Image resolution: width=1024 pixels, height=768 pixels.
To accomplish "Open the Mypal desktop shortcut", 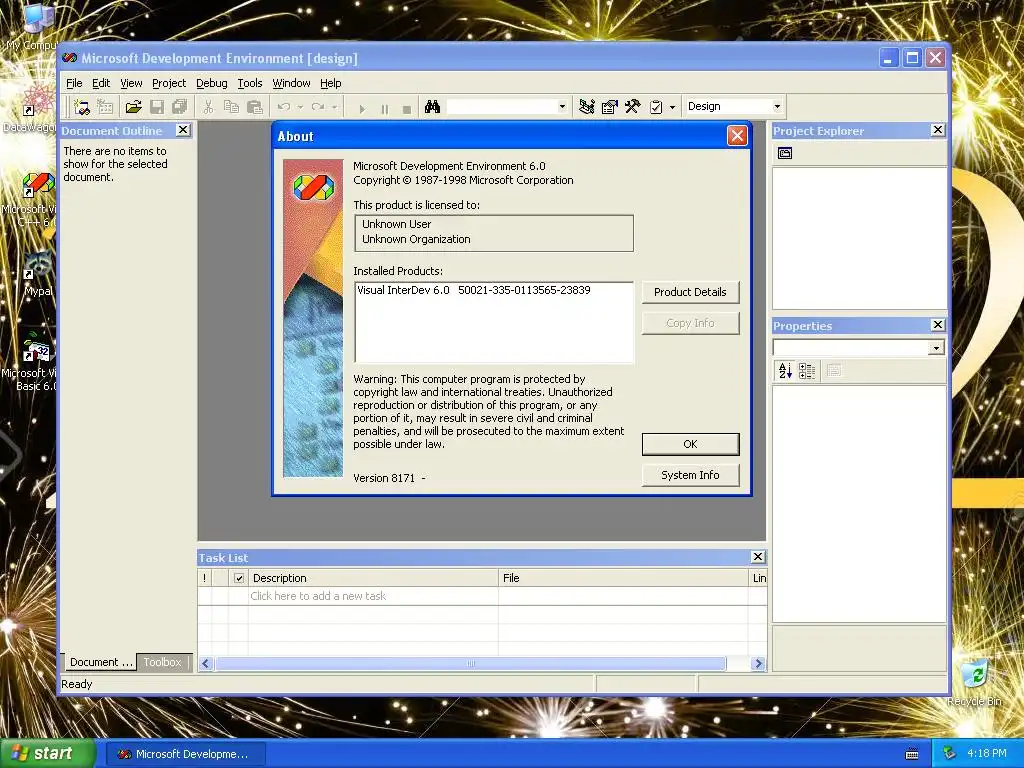I will click(x=37, y=274).
